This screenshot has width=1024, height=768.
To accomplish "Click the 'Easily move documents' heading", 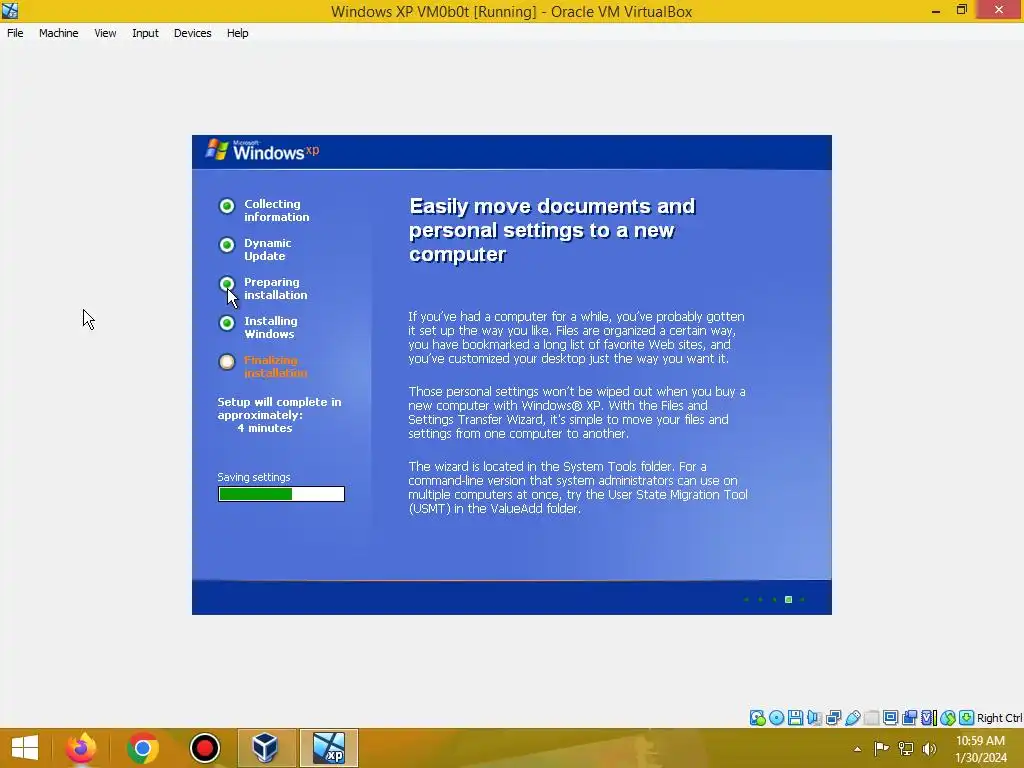I will [x=552, y=230].
